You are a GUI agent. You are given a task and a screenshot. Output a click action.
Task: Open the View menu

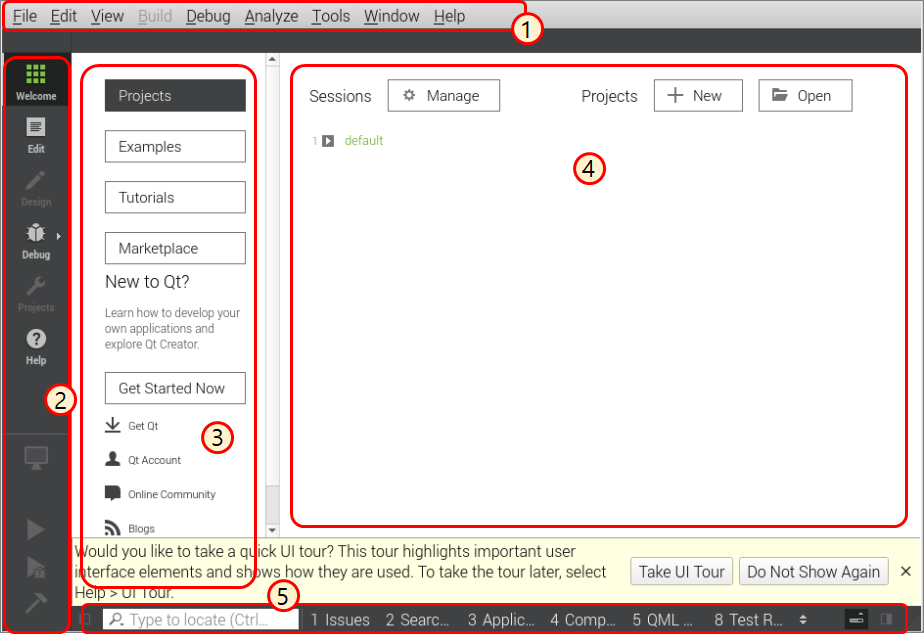[x=107, y=16]
